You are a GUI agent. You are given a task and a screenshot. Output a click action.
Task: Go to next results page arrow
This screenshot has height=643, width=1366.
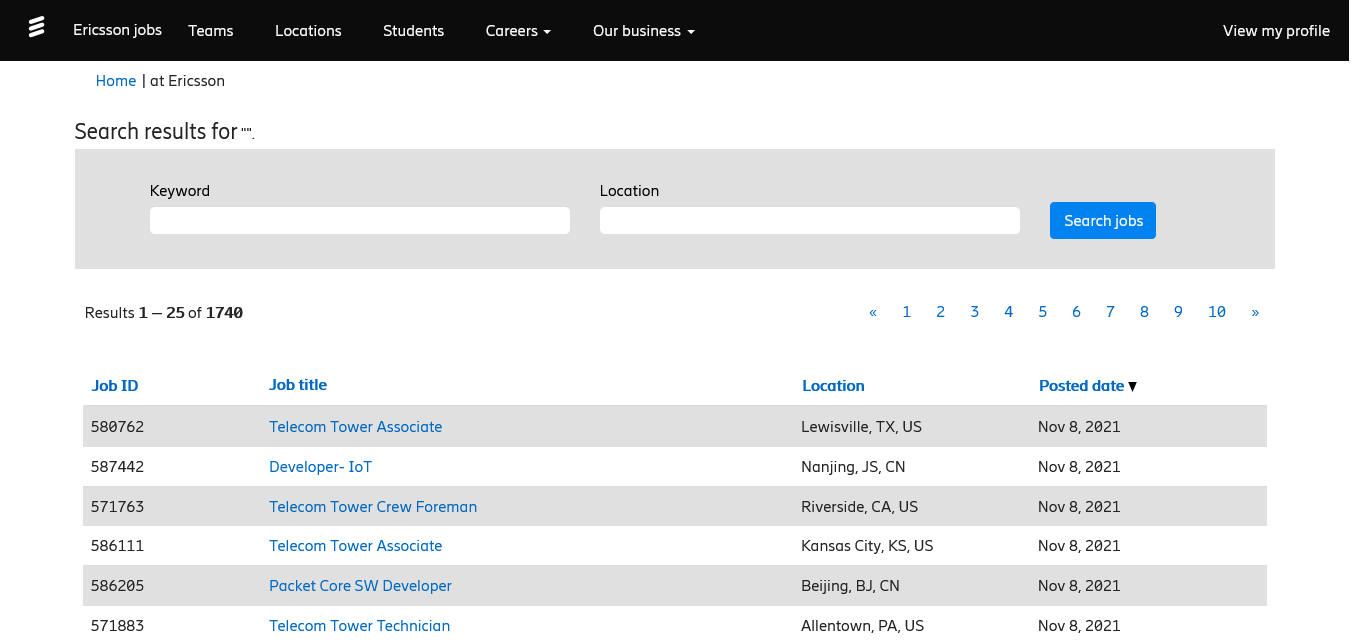coord(1255,312)
